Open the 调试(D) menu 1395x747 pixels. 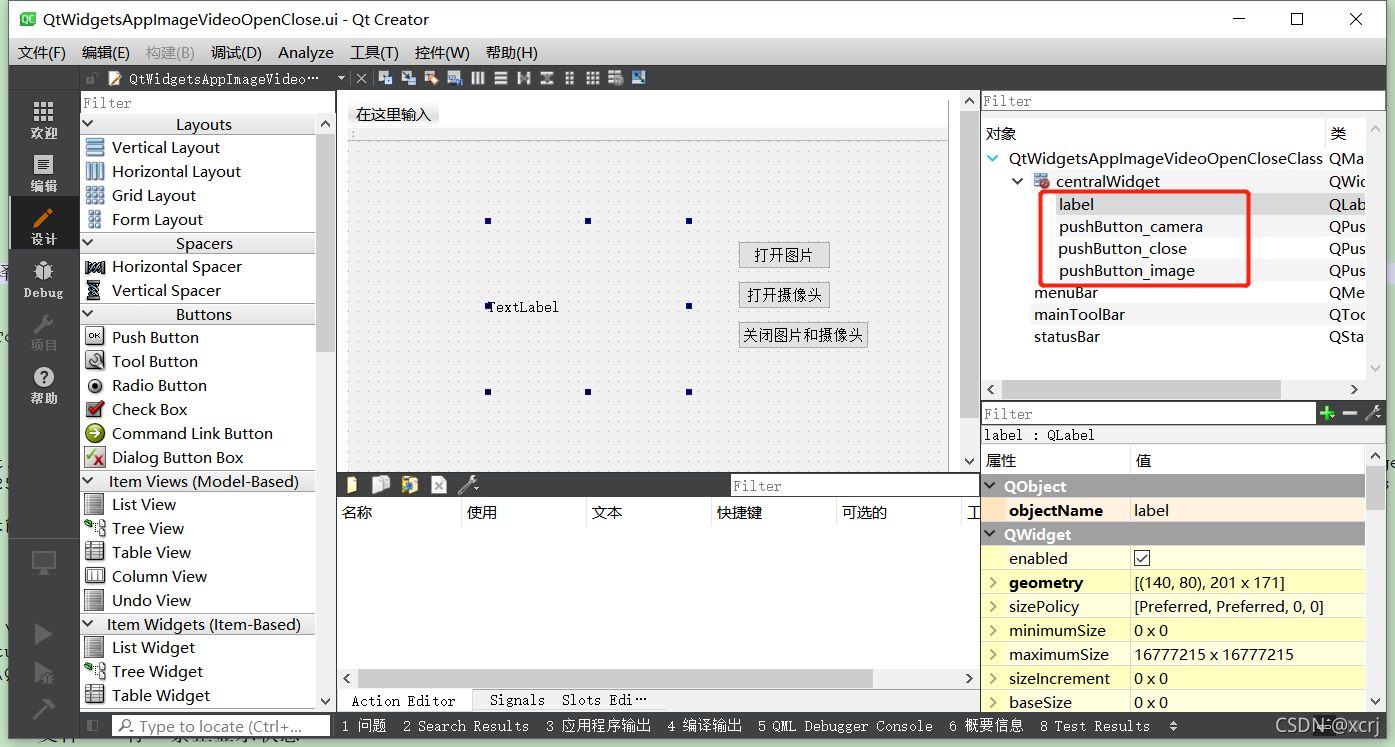tap(236, 52)
